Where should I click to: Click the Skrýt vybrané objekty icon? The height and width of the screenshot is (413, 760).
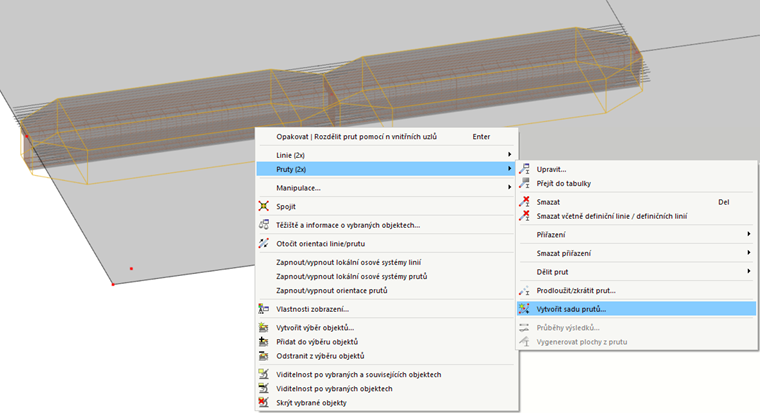[x=264, y=402]
